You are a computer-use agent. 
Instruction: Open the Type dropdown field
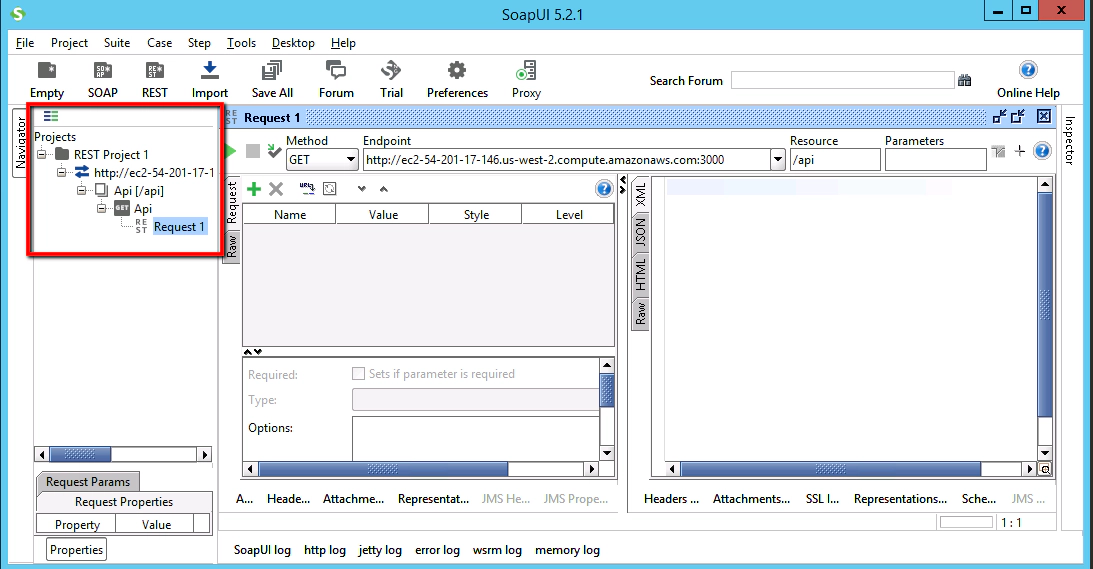[475, 400]
